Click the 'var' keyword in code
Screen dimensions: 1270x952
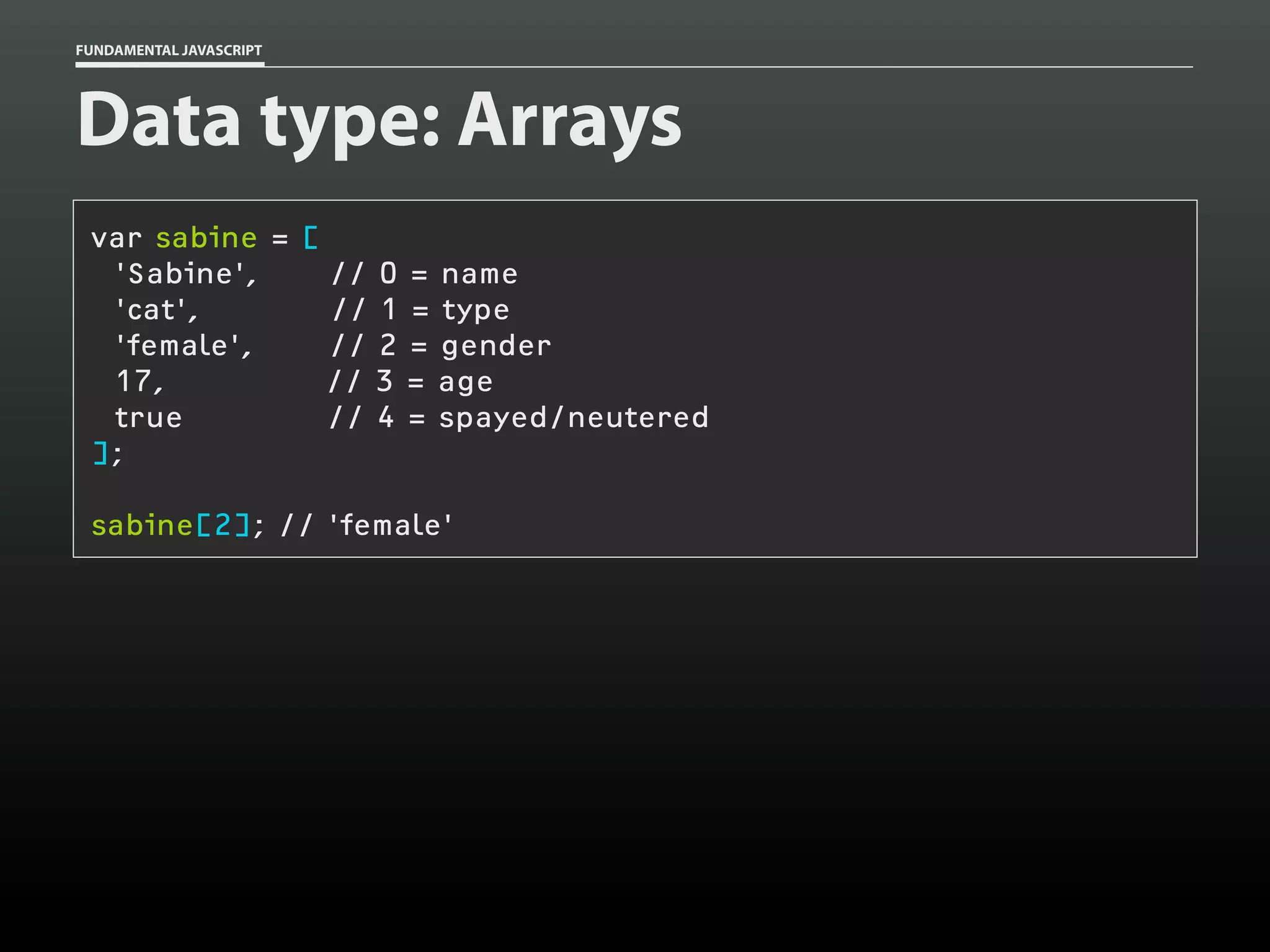116,239
